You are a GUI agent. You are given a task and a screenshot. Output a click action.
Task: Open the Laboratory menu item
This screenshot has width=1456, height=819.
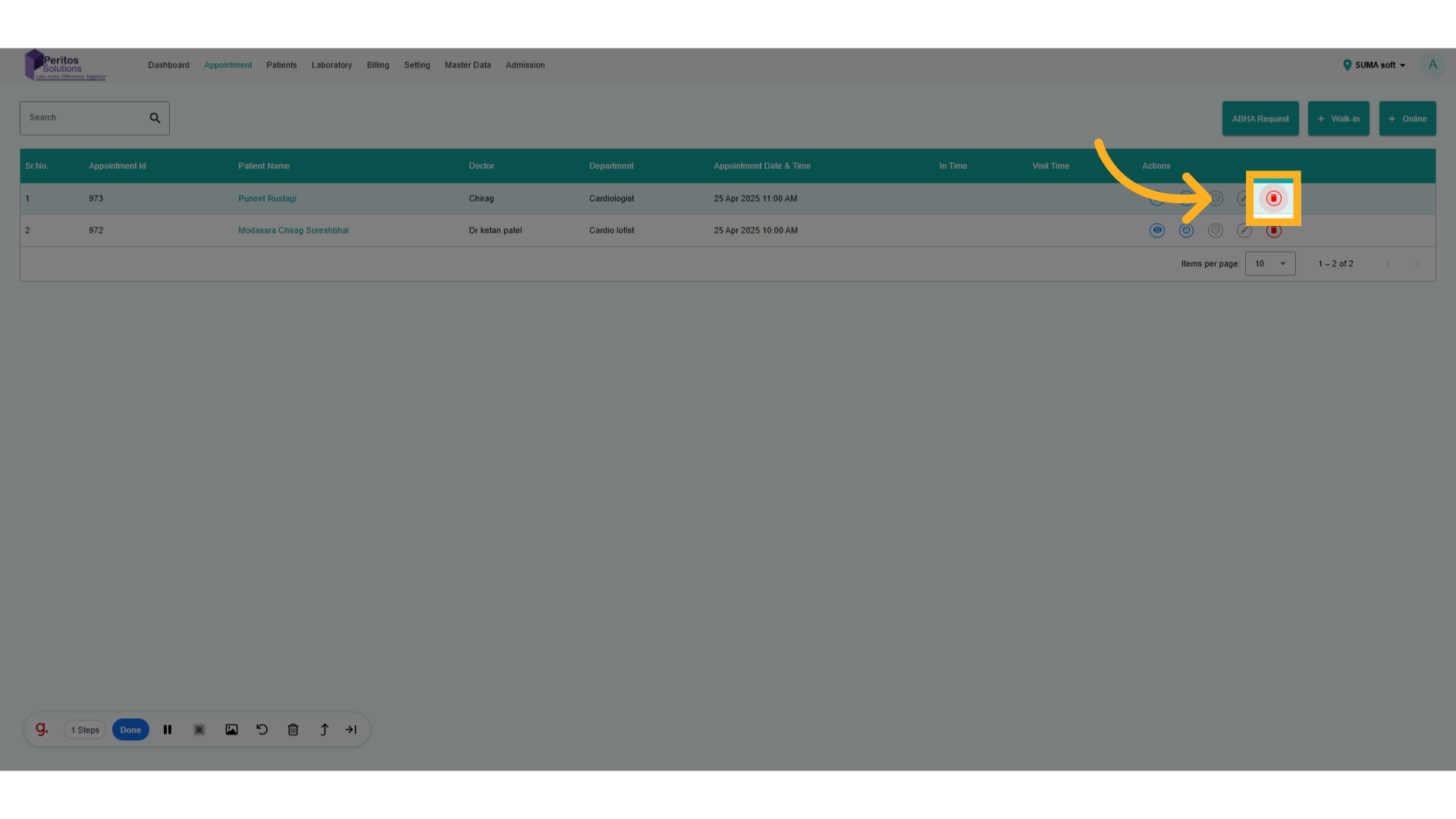[331, 65]
